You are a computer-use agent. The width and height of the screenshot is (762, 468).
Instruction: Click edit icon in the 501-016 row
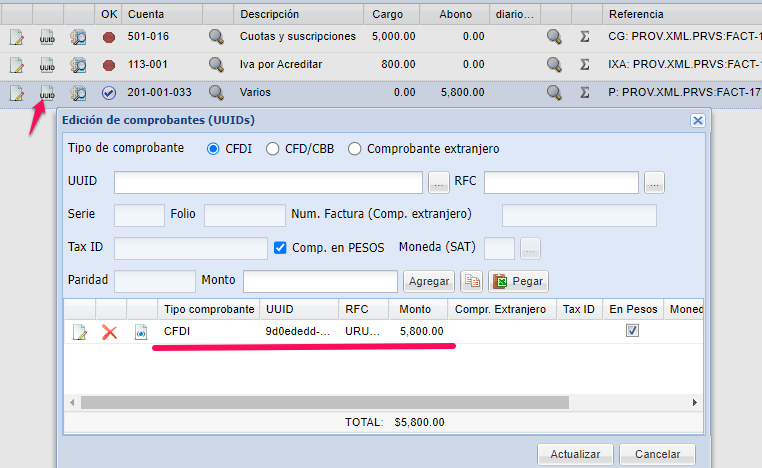pyautogui.click(x=16, y=37)
